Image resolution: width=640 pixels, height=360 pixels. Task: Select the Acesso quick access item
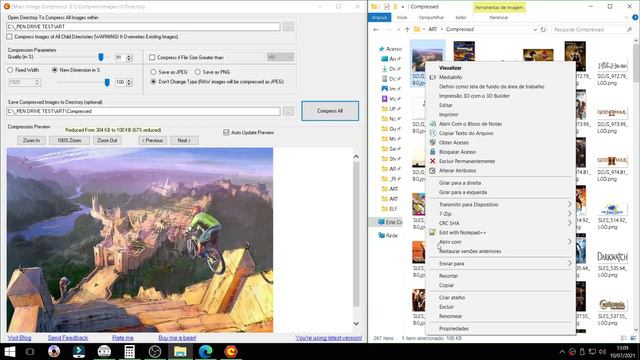[x=390, y=49]
